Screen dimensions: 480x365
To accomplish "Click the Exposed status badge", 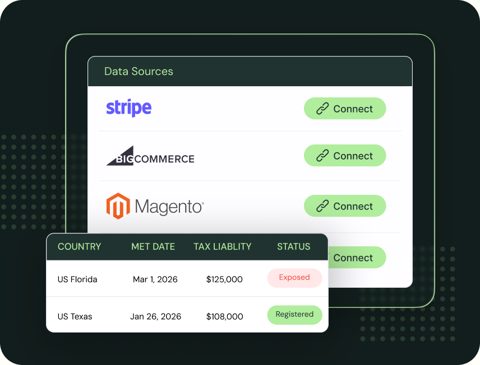I will click(294, 278).
